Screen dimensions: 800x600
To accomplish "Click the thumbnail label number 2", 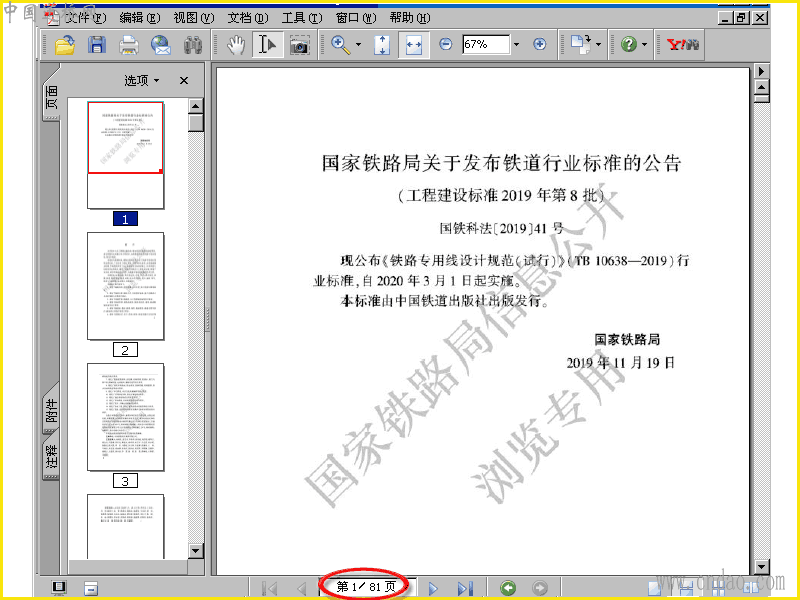I will 126,350.
